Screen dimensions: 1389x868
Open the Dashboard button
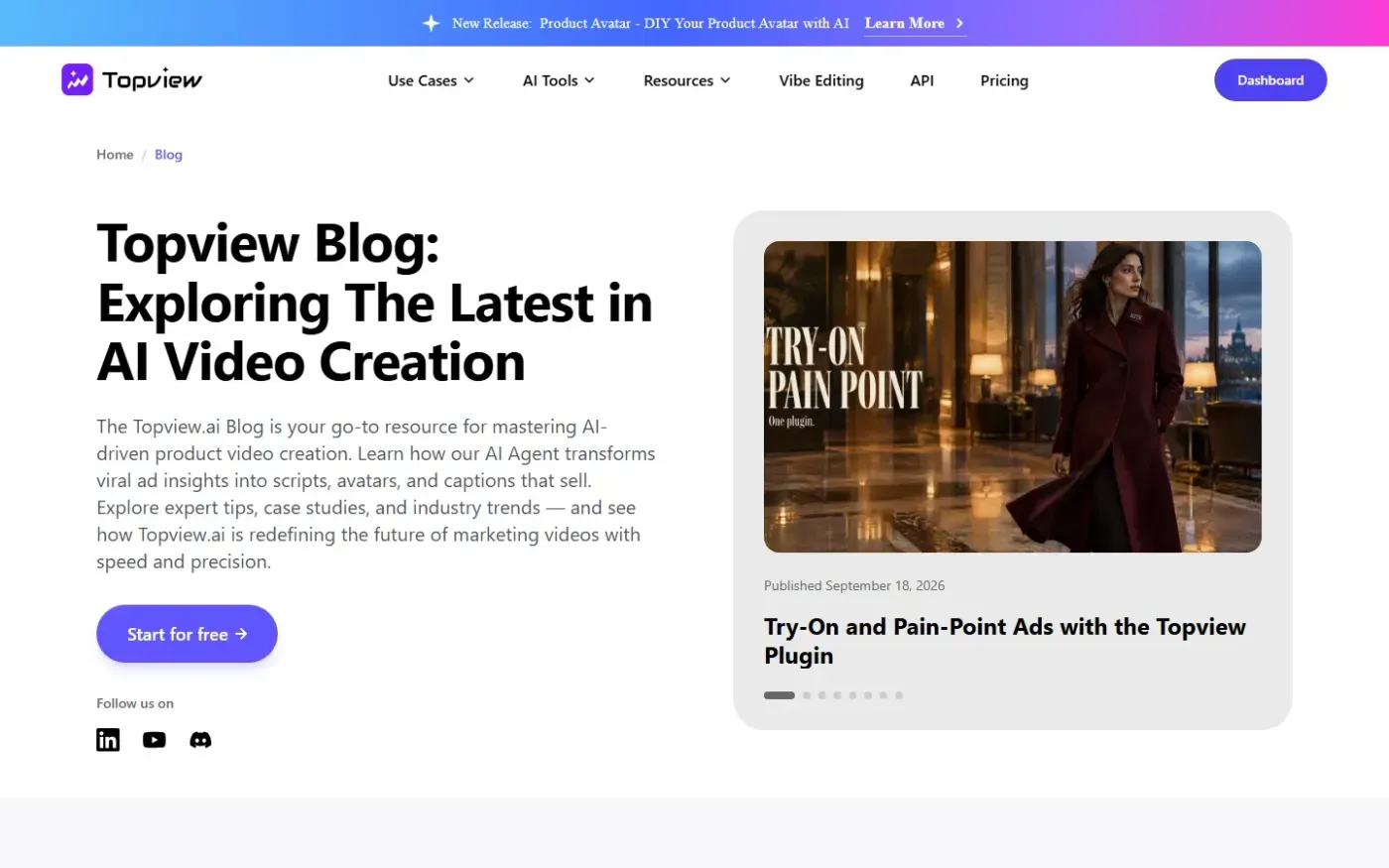click(x=1270, y=80)
